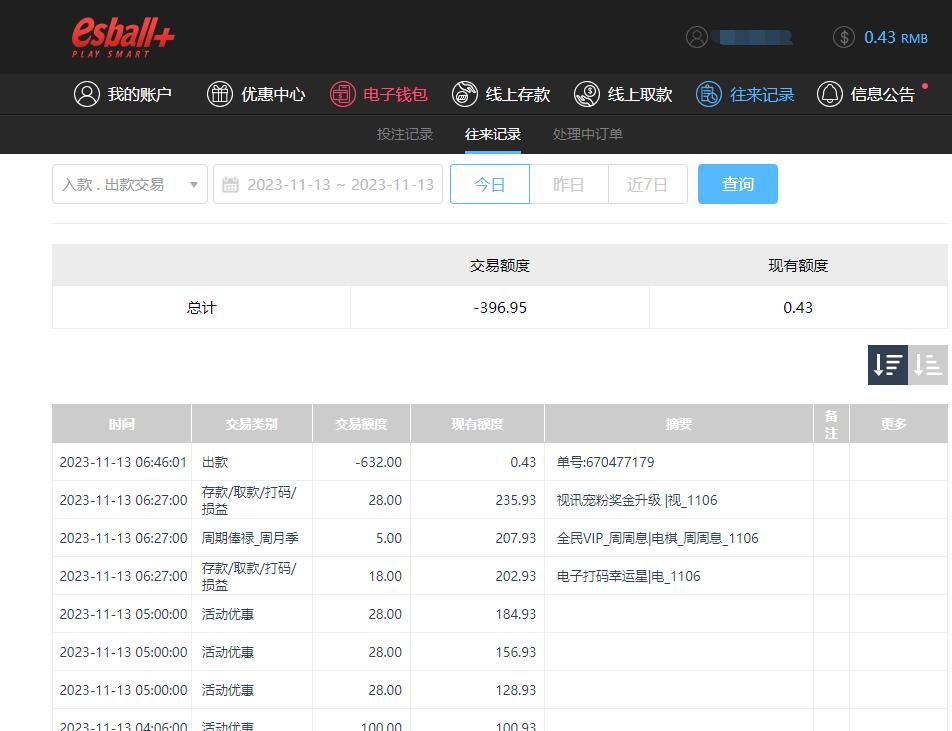Click balance value 156.93
This screenshot has width=952, height=731.
click(515, 652)
